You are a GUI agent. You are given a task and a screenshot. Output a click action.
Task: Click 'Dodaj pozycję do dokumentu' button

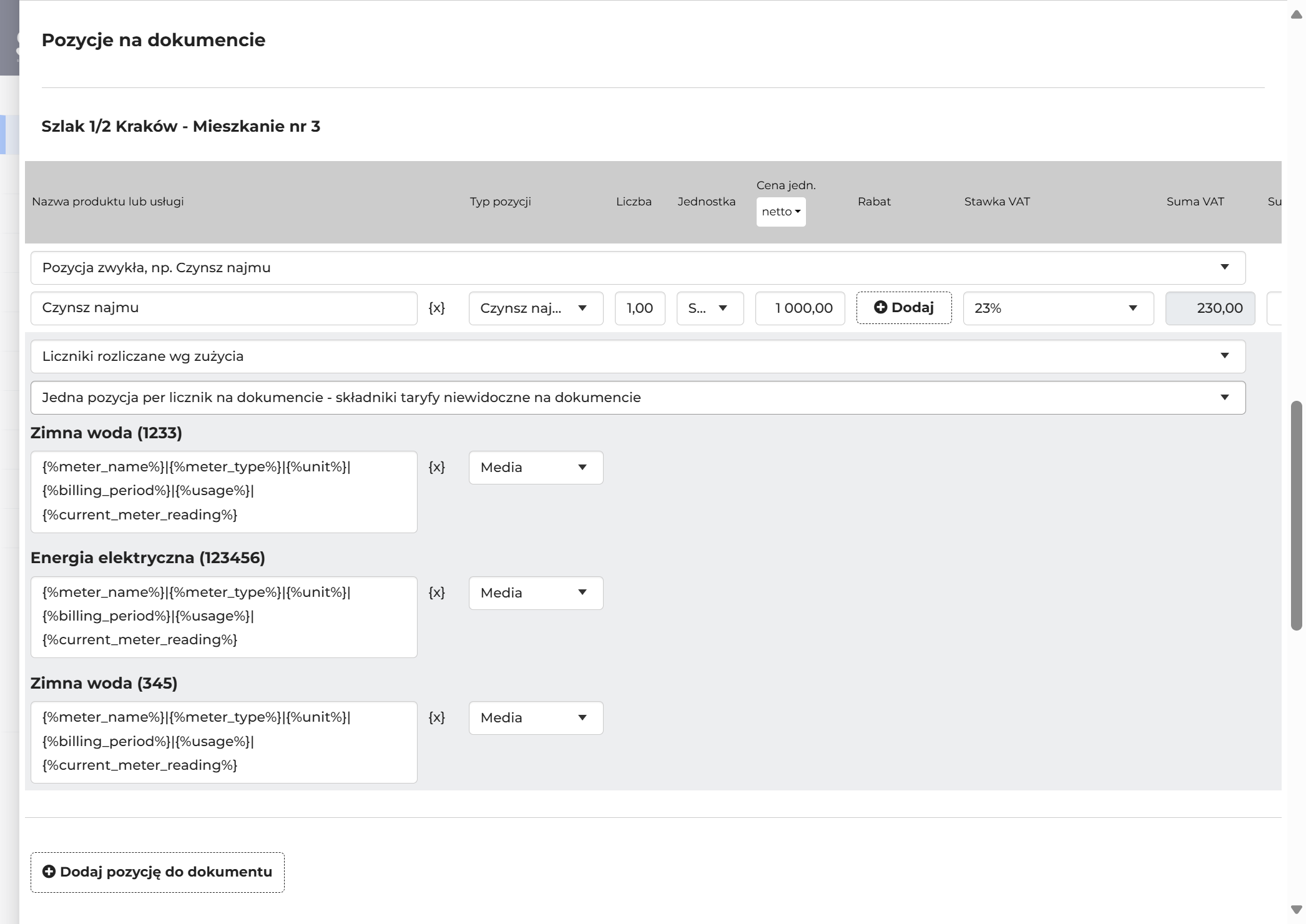coord(157,872)
